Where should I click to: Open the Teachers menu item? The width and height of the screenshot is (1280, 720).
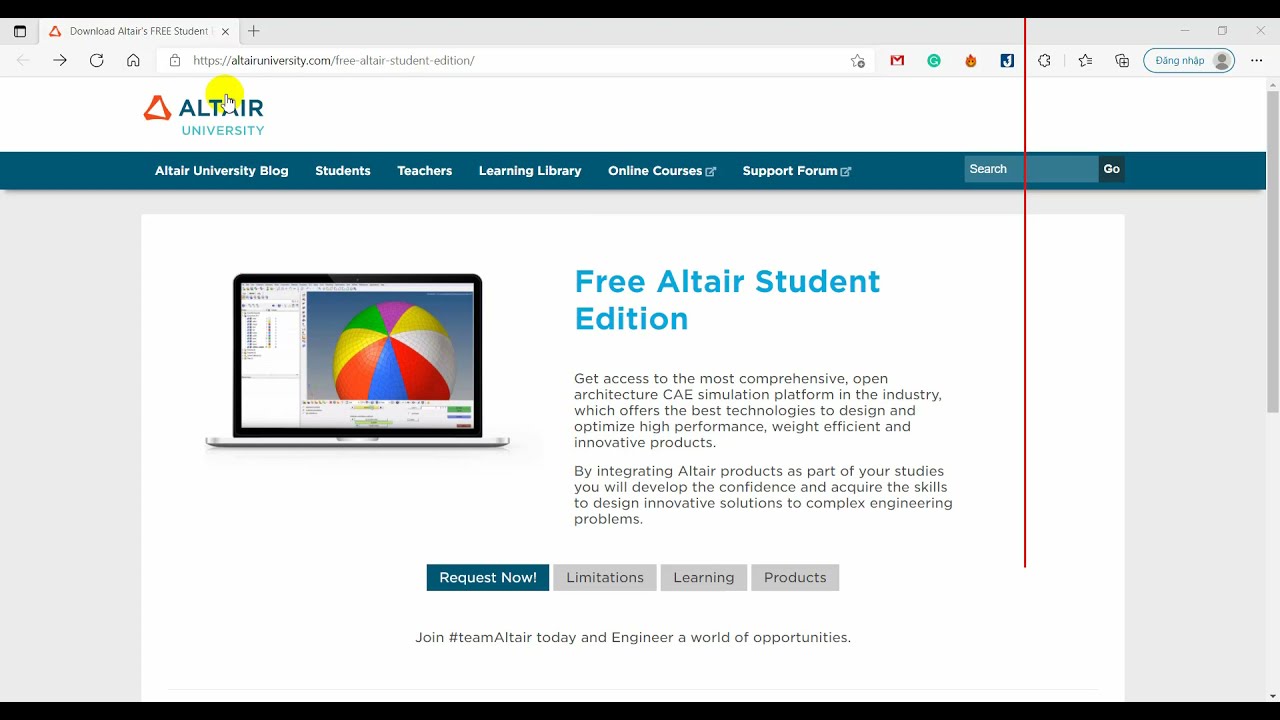[x=425, y=171]
